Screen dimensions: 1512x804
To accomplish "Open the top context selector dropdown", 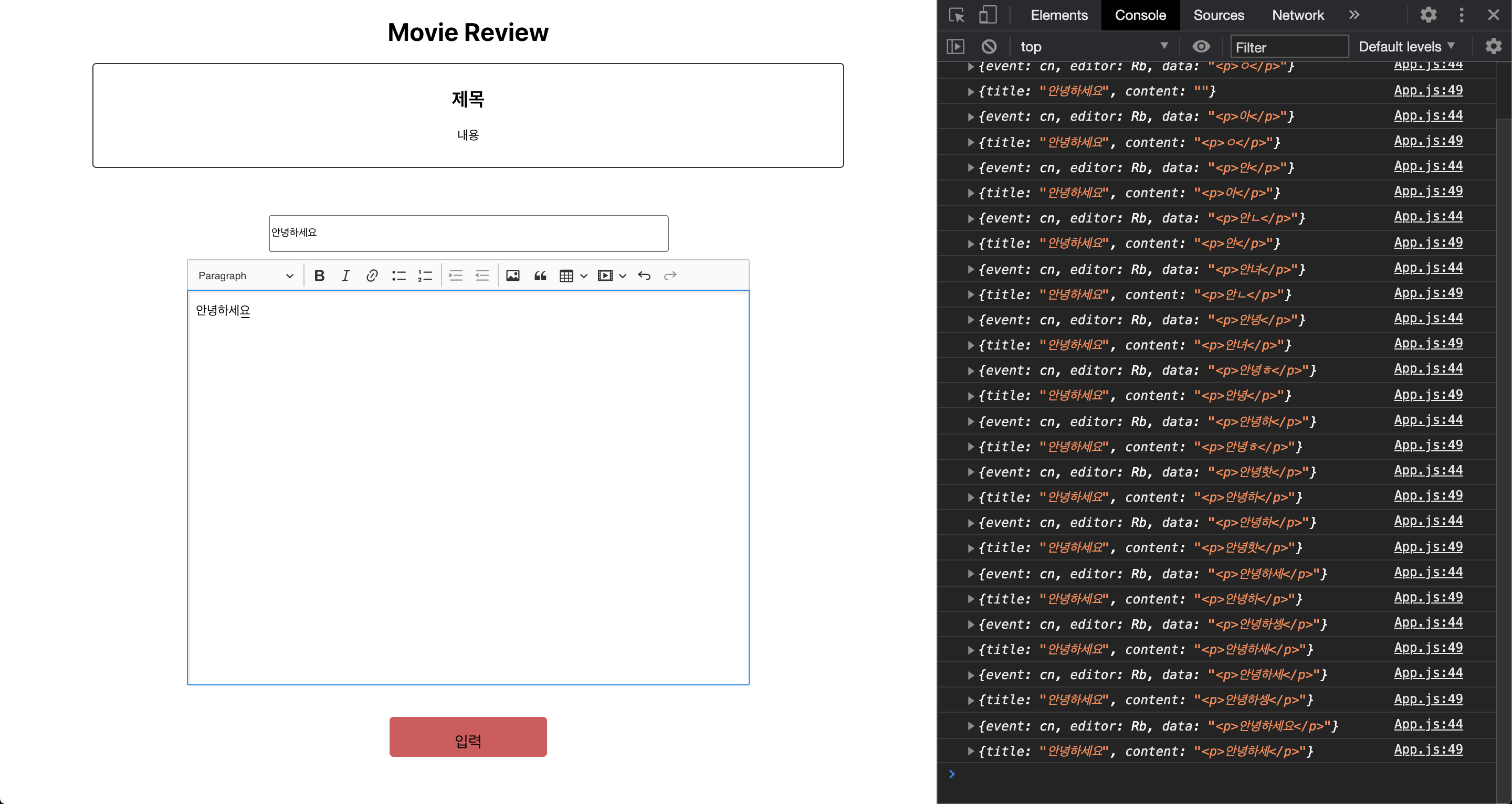I will [x=1093, y=46].
